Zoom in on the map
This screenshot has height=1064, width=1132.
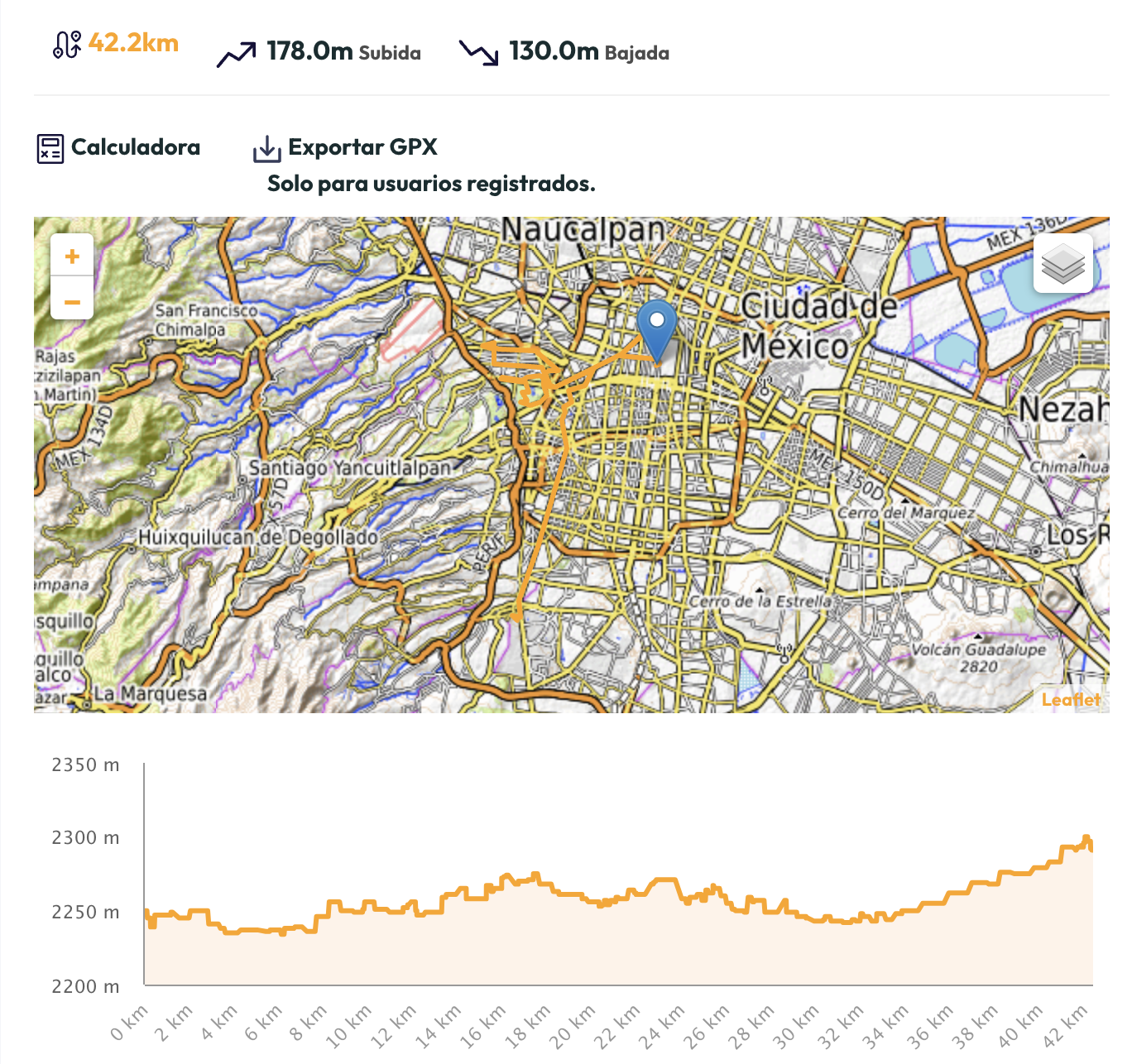[72, 256]
